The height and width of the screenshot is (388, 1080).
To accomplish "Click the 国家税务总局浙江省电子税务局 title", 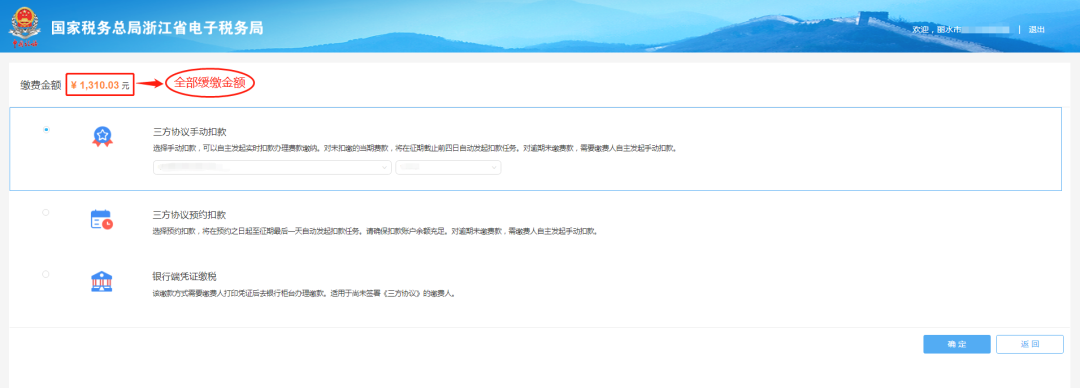I will 157,29.
